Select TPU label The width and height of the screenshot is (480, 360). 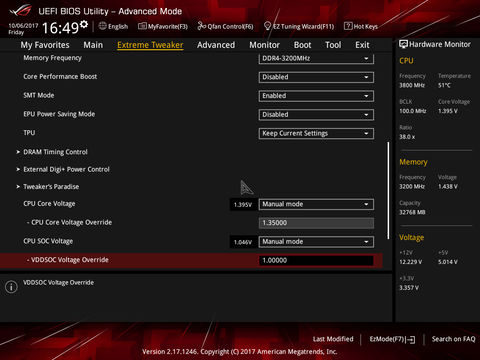(x=29, y=133)
